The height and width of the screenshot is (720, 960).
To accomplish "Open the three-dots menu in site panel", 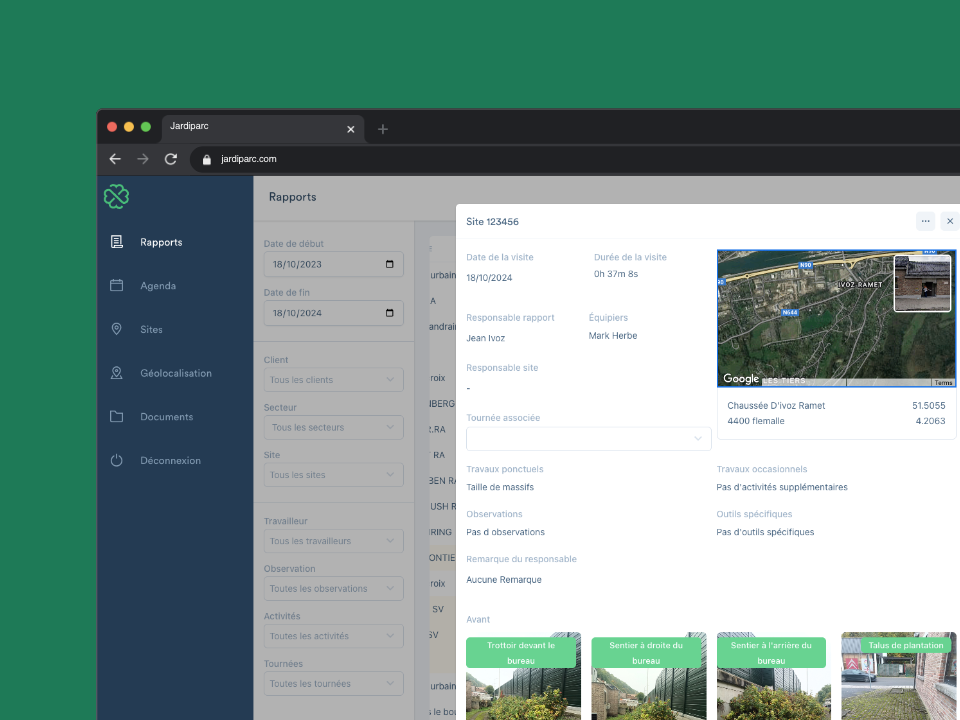I will (x=925, y=221).
